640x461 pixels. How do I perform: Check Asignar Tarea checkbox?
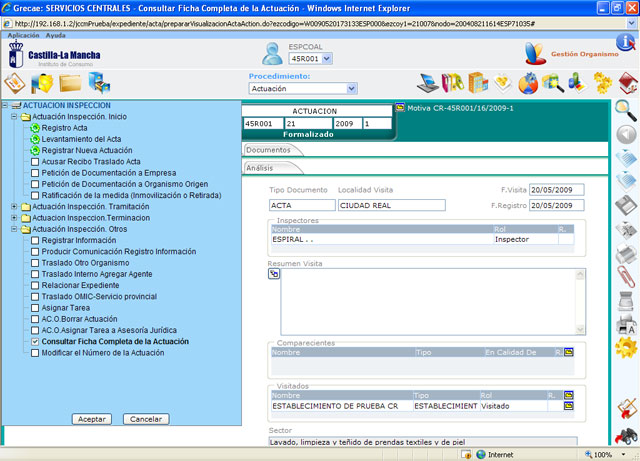(x=35, y=308)
